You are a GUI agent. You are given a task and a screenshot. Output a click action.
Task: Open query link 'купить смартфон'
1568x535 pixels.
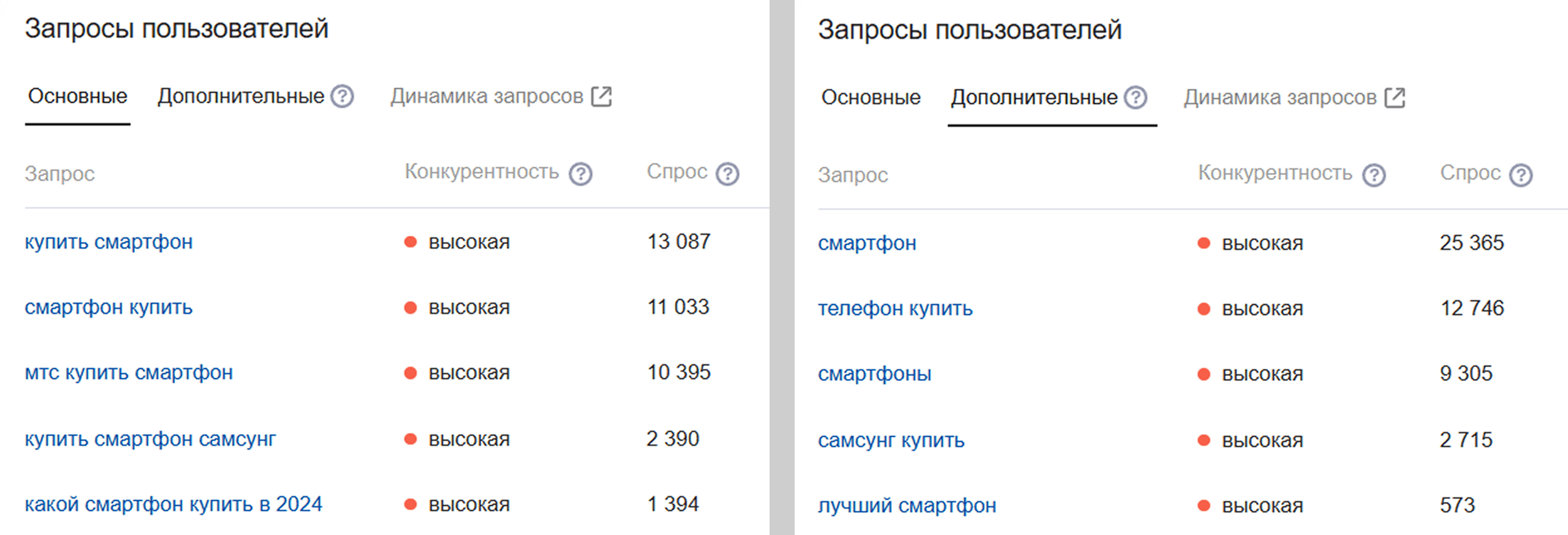[109, 242]
